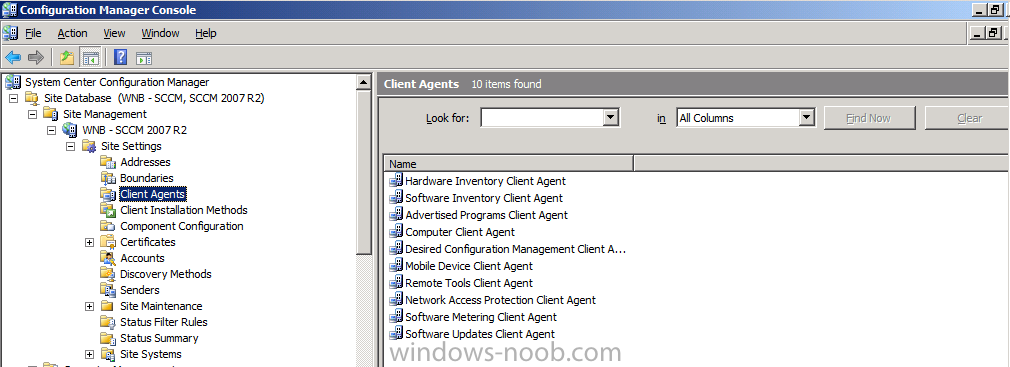Select Computer Client Agent text
Viewport: 1010px width, 367px height.
click(460, 232)
